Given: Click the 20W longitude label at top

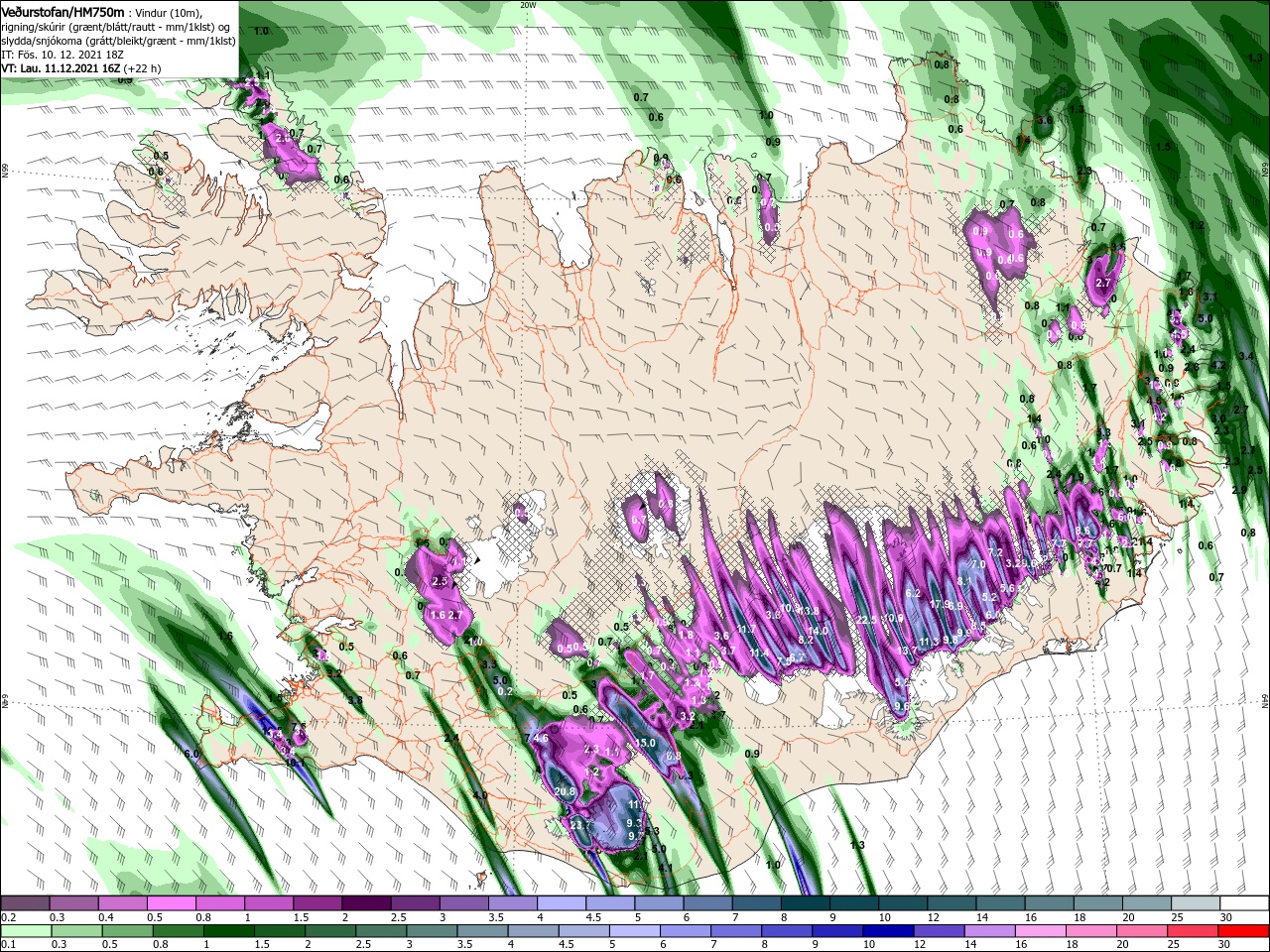Looking at the screenshot, I should point(527,5).
